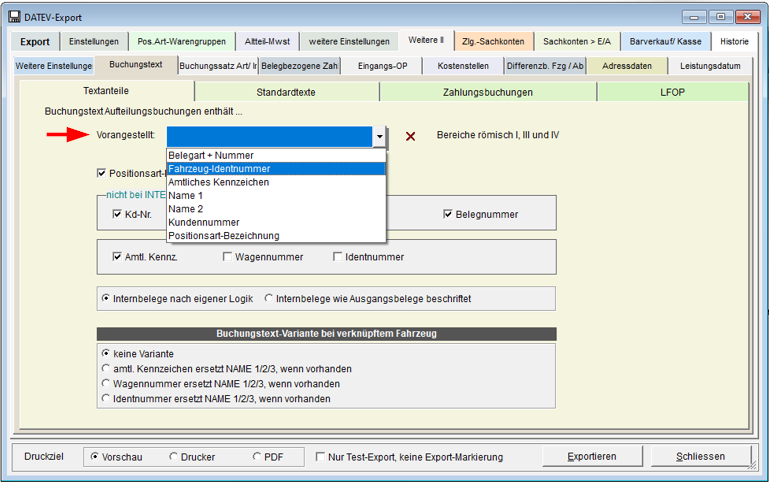Viewport: 769px width, 483px height.
Task: Open the Zlg.-Sachkonten tab
Action: click(493, 42)
